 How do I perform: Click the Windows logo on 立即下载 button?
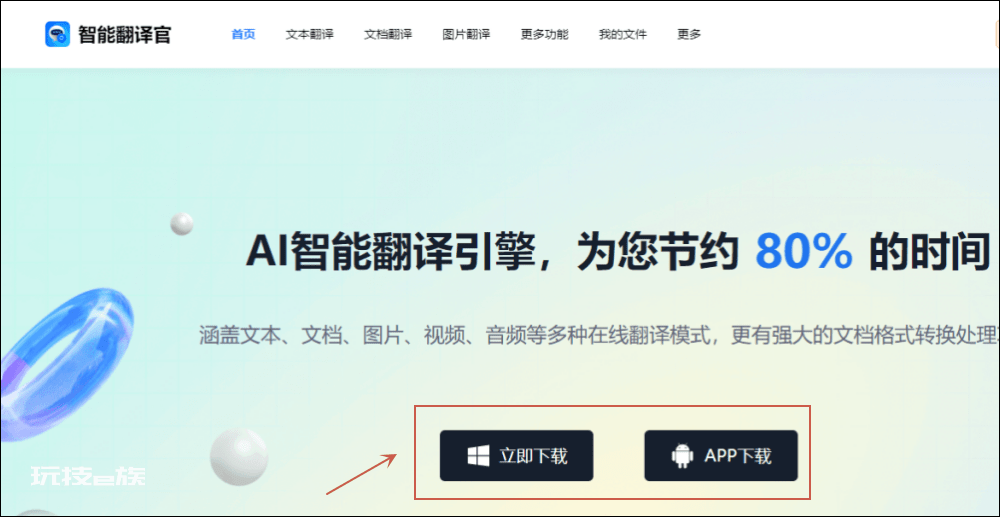(478, 456)
